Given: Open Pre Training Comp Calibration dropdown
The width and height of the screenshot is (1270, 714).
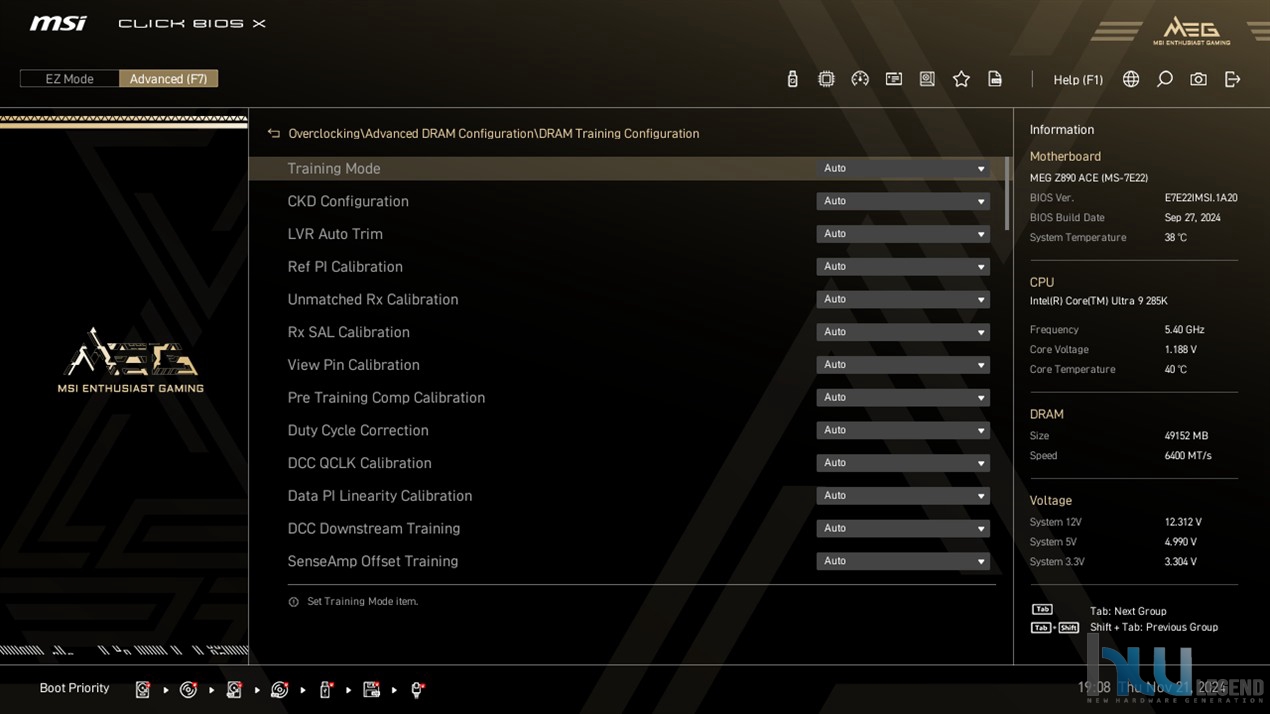Looking at the screenshot, I should point(903,397).
